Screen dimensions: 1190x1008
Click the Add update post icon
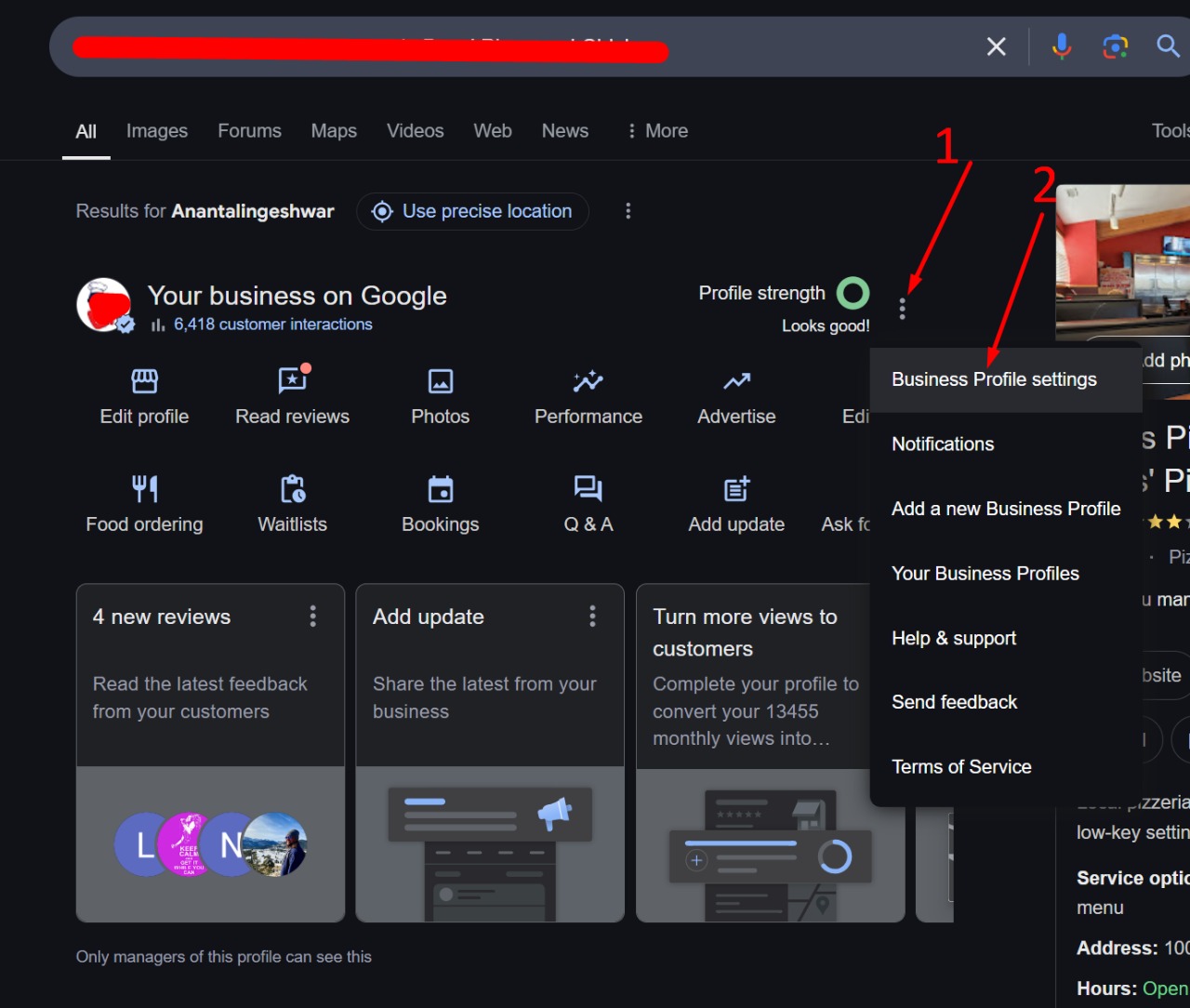pyautogui.click(x=737, y=489)
